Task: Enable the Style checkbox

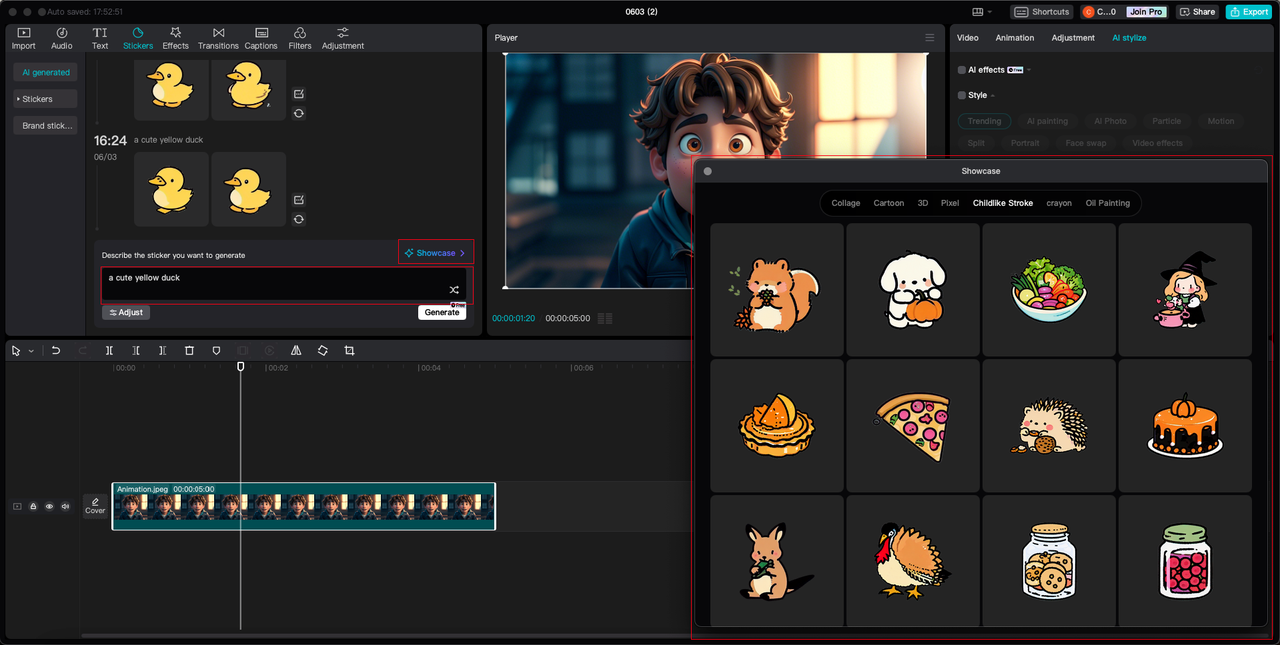Action: click(962, 96)
